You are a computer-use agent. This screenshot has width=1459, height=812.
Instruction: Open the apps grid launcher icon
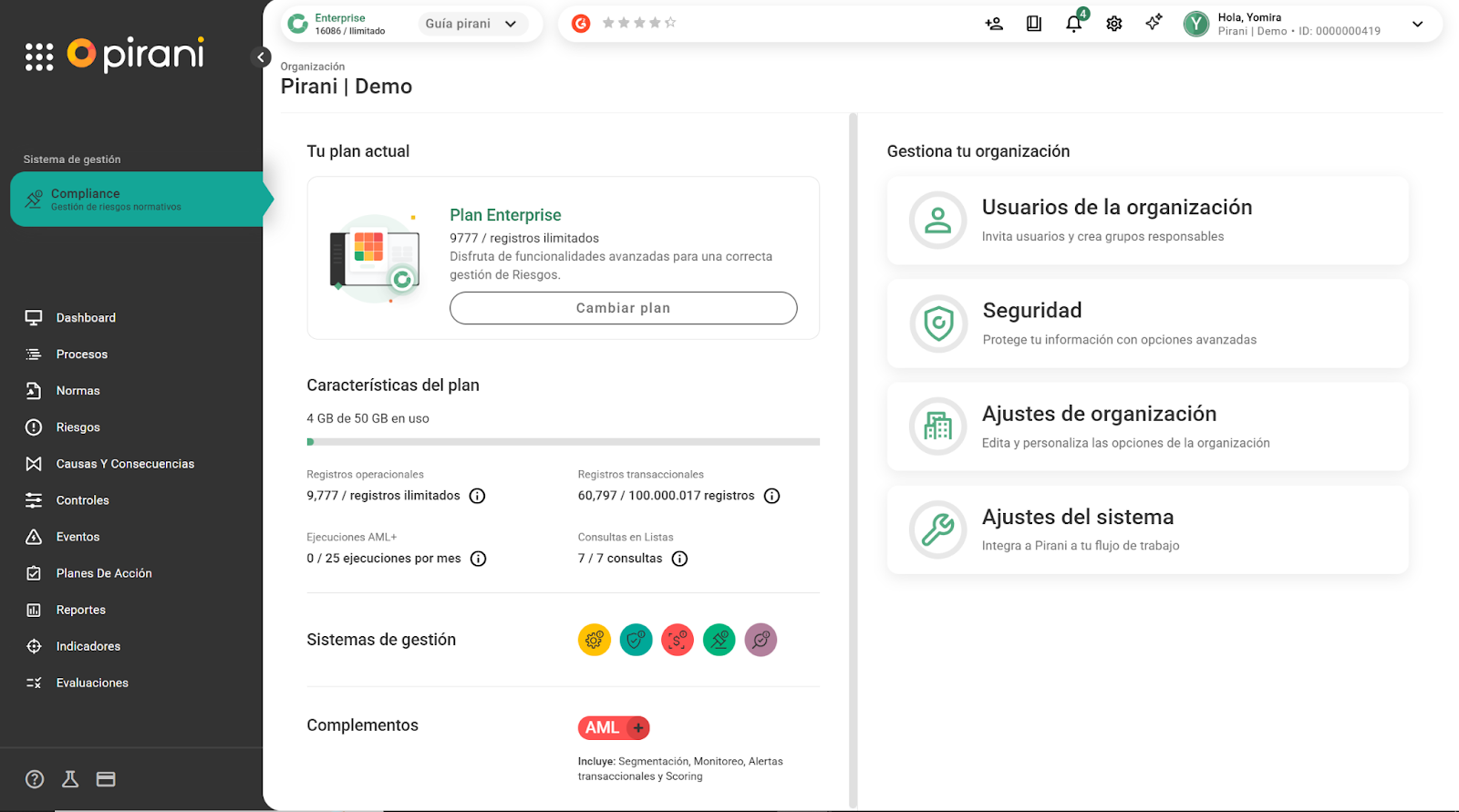coord(39,57)
